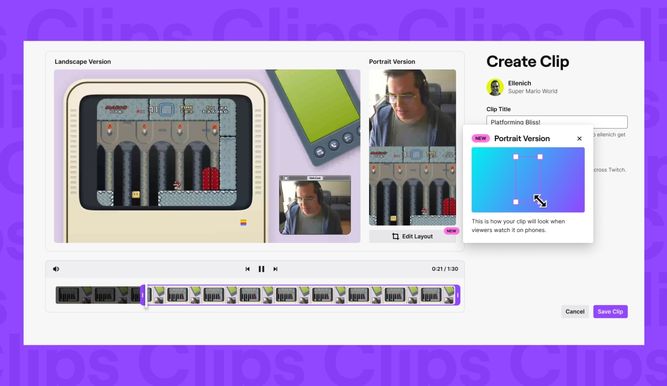Click the Landscape Version label
This screenshot has width=667, height=386.
click(83, 62)
